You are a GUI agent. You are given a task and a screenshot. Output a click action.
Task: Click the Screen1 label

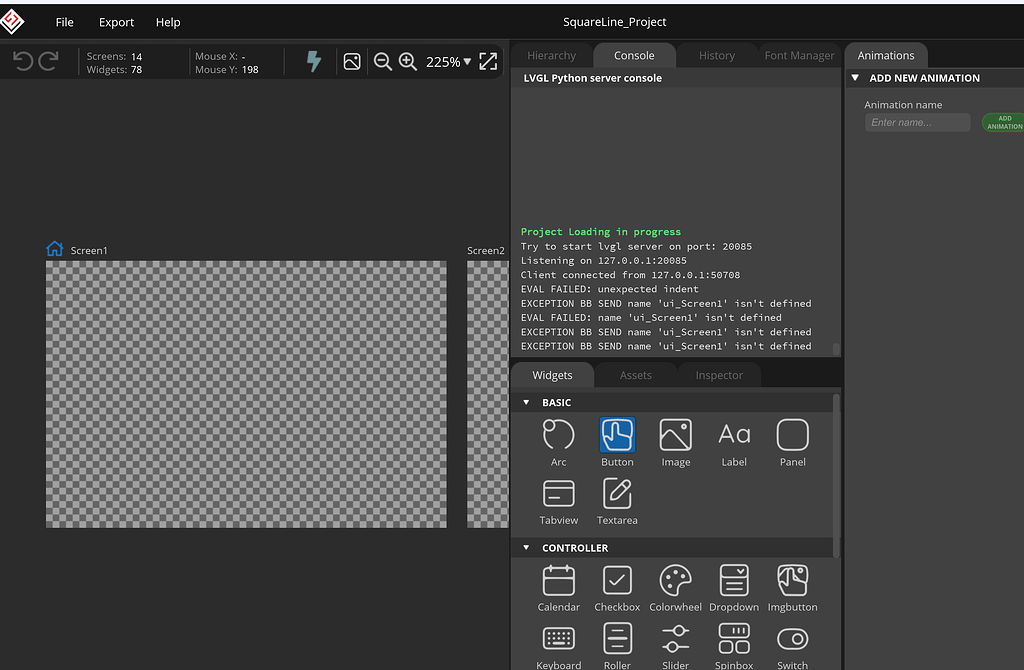tap(89, 250)
